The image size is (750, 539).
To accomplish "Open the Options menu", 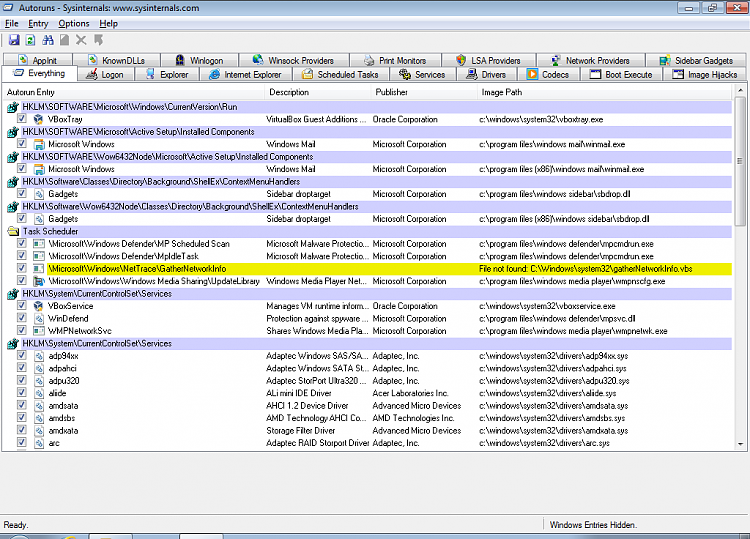I will [74, 23].
